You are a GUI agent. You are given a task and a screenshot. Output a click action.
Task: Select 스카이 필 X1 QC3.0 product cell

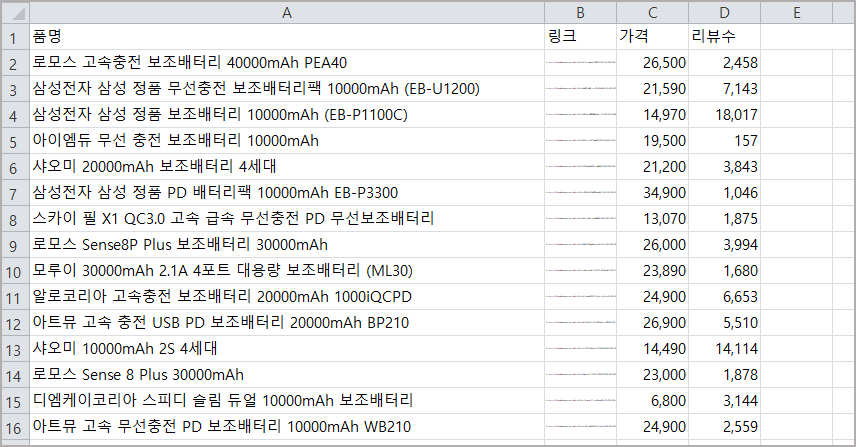click(x=287, y=219)
